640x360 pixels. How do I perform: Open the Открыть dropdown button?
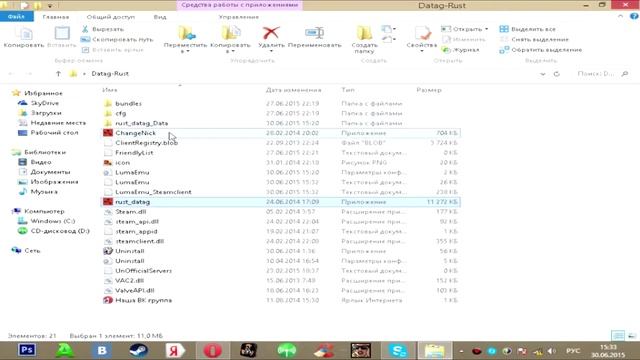[464, 29]
